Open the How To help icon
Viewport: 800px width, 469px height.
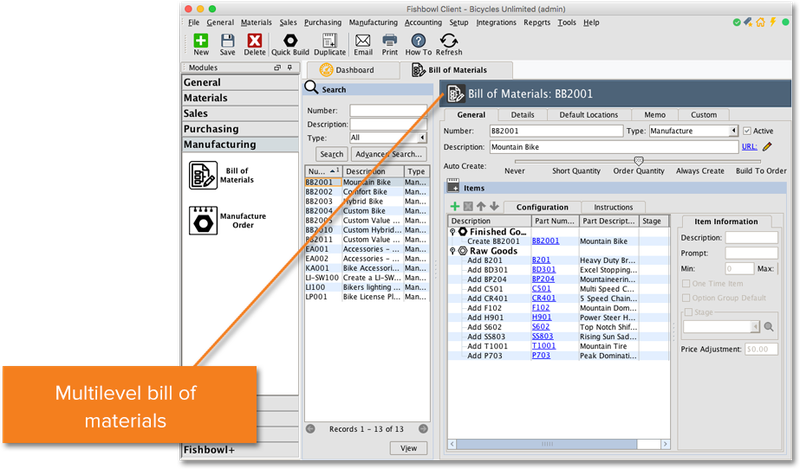click(x=418, y=41)
